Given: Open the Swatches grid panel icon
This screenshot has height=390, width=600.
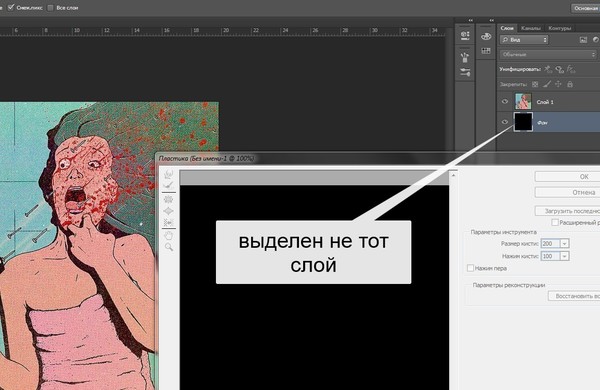Looking at the screenshot, I should (x=486, y=51).
